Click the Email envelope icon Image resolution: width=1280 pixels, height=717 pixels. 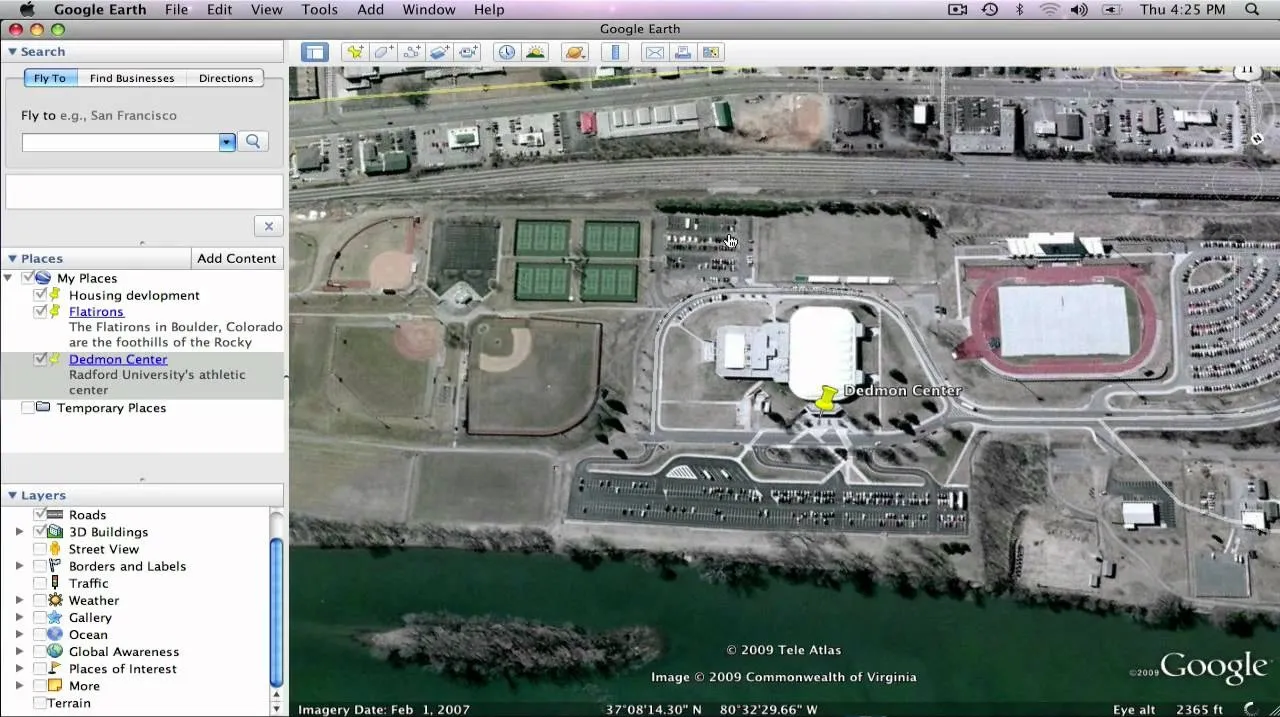pyautogui.click(x=654, y=52)
